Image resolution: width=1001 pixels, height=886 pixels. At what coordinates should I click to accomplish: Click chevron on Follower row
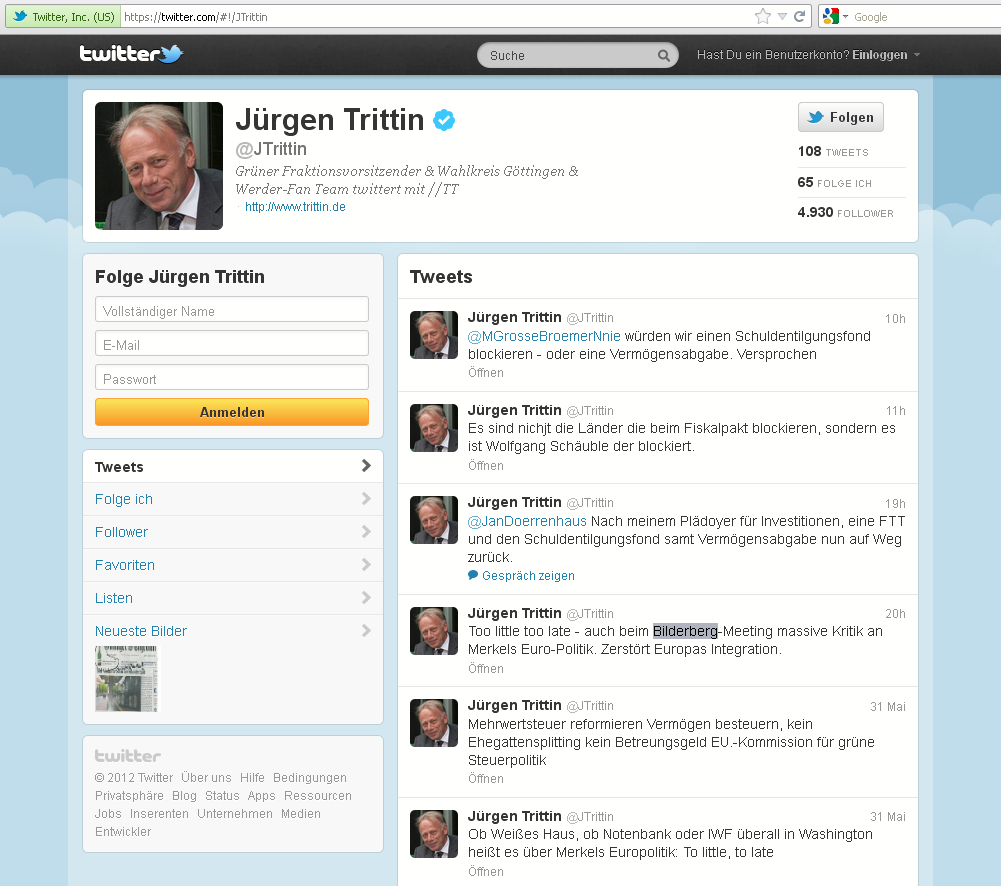[x=366, y=532]
